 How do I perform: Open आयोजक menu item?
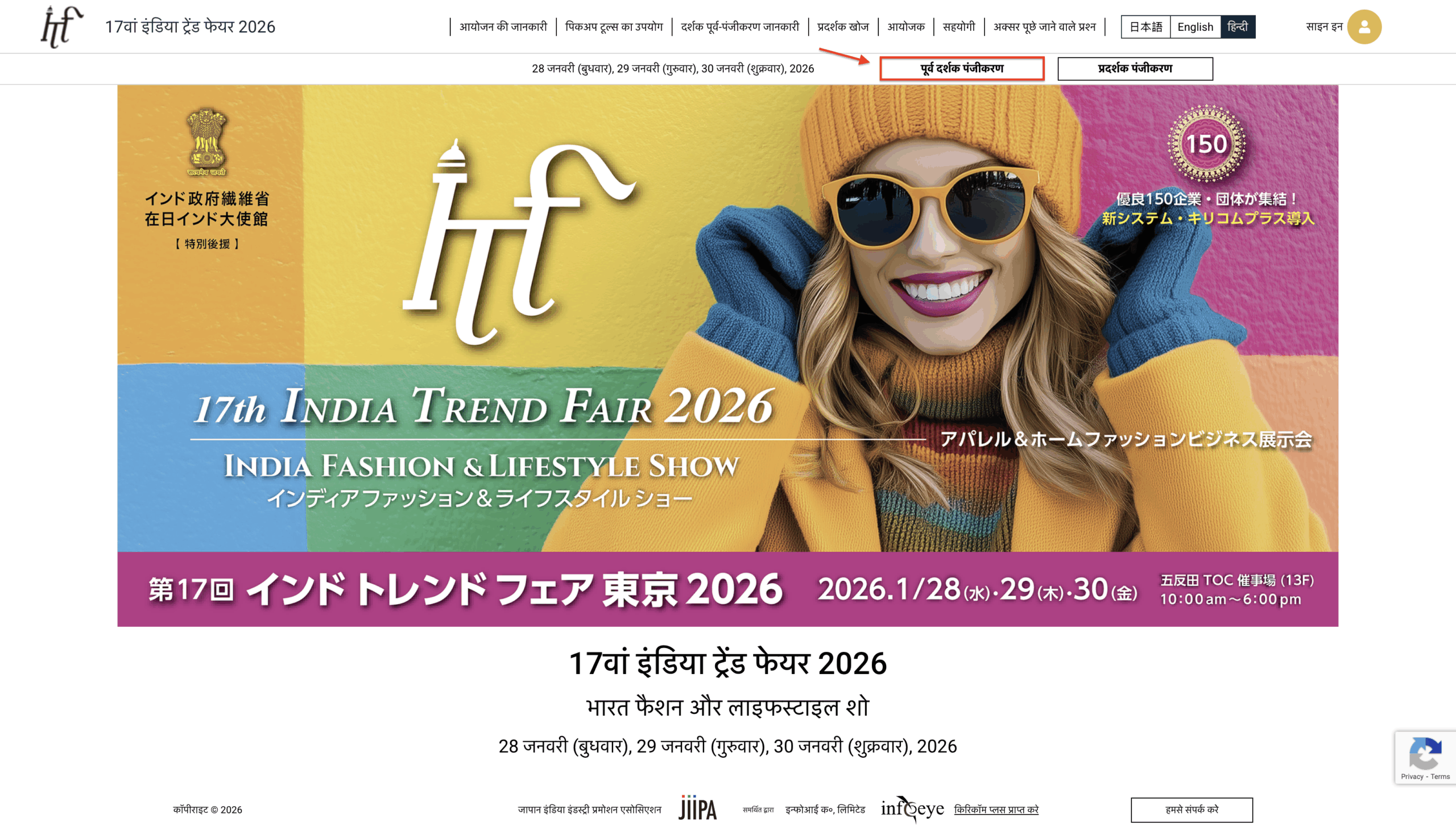(x=906, y=27)
